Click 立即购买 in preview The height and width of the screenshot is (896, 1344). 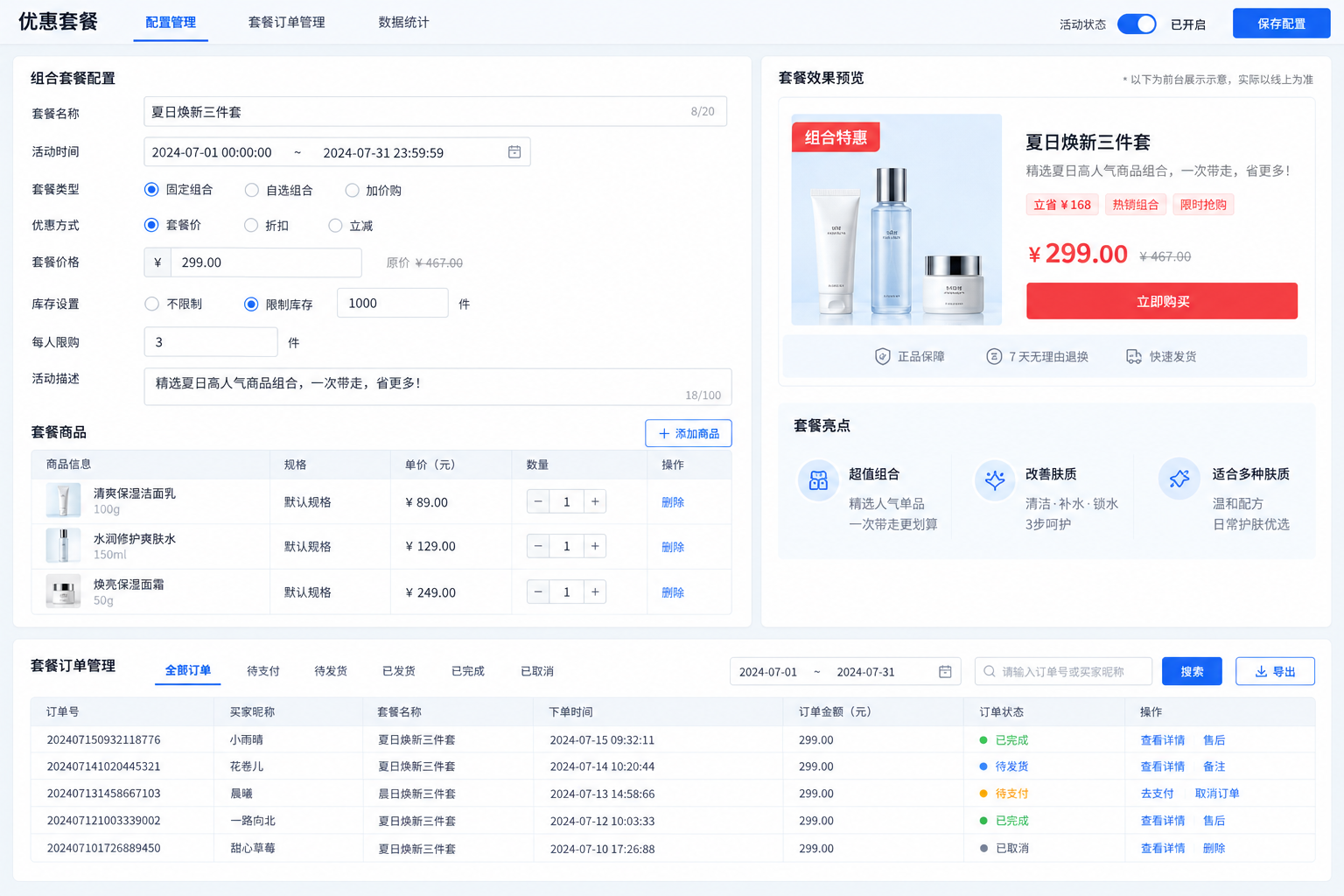[1162, 301]
